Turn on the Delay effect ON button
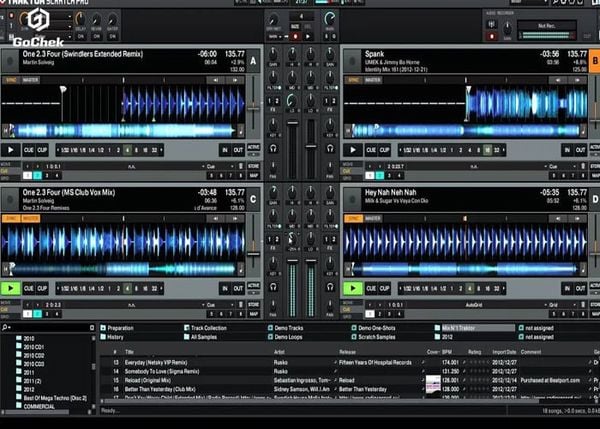This screenshot has width=600, height=429. (x=81, y=37)
